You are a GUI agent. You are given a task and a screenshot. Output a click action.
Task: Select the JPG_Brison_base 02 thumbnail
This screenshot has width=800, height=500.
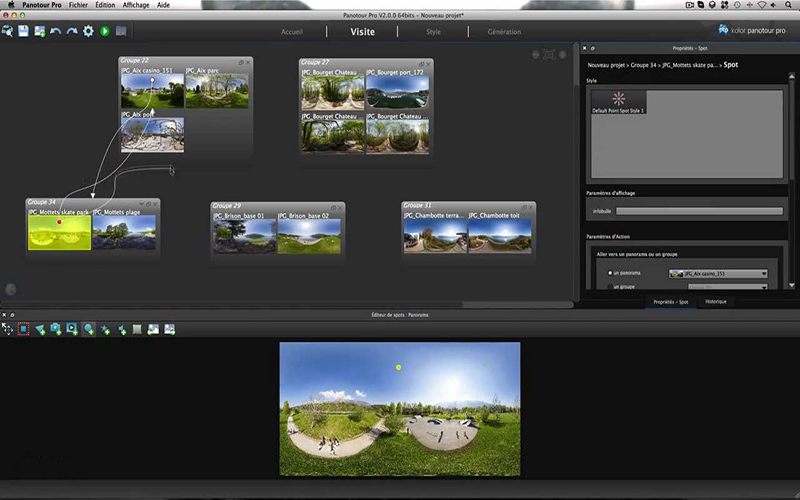(309, 236)
